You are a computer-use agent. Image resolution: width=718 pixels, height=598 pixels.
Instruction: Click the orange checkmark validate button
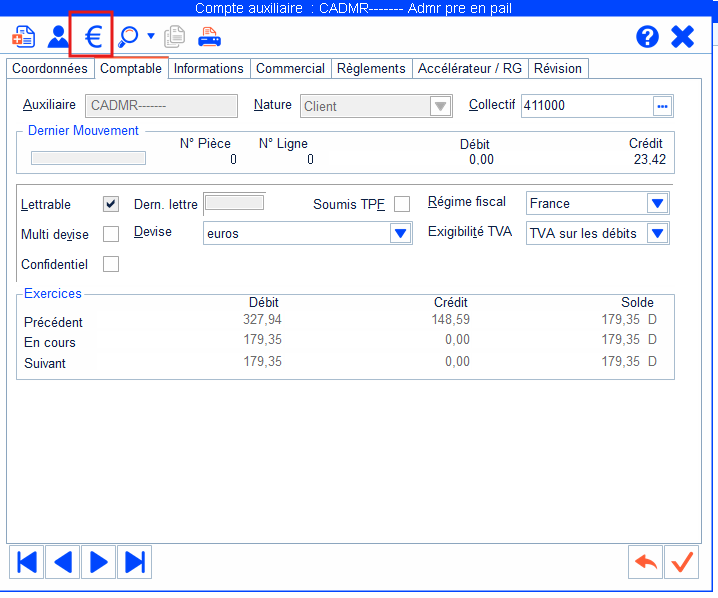(683, 562)
